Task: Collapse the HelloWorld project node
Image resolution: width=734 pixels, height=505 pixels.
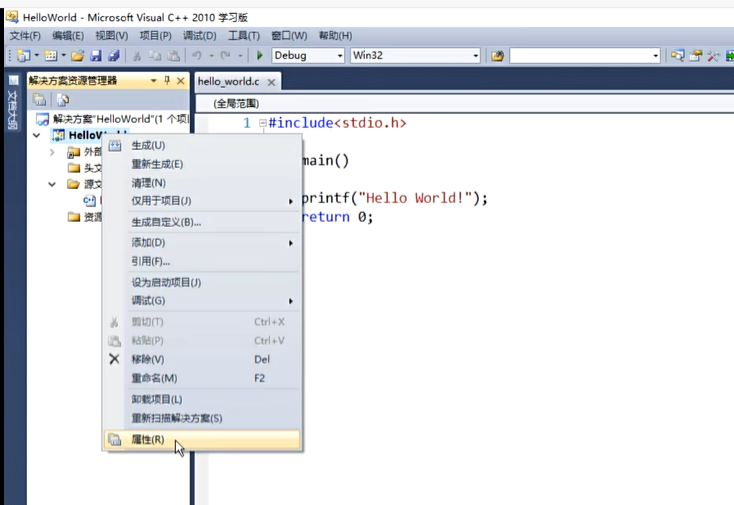Action: pos(37,135)
